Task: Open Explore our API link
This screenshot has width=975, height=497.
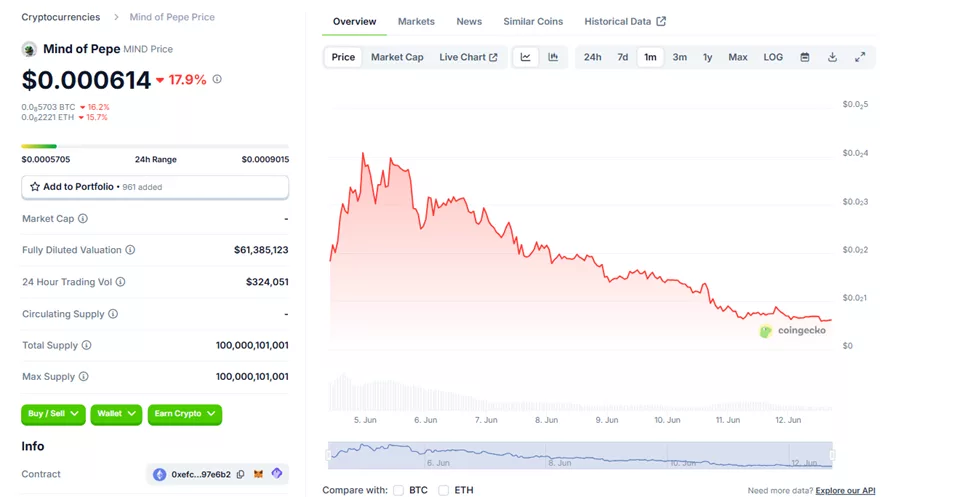Action: pyautogui.click(x=845, y=491)
